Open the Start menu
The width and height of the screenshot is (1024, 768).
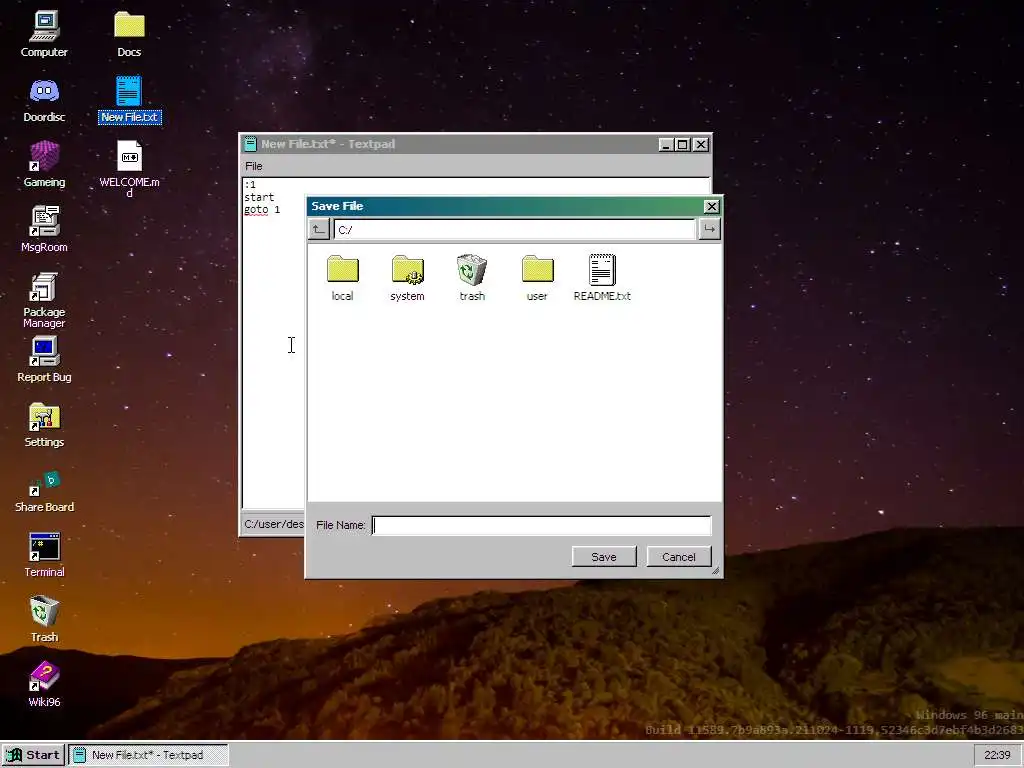tap(33, 755)
